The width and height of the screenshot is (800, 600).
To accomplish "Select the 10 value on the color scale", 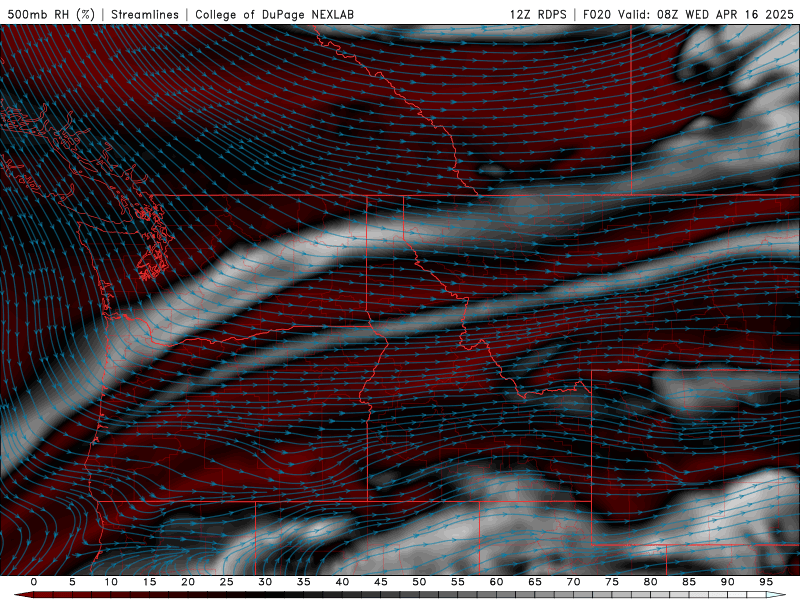I will click(111, 582).
